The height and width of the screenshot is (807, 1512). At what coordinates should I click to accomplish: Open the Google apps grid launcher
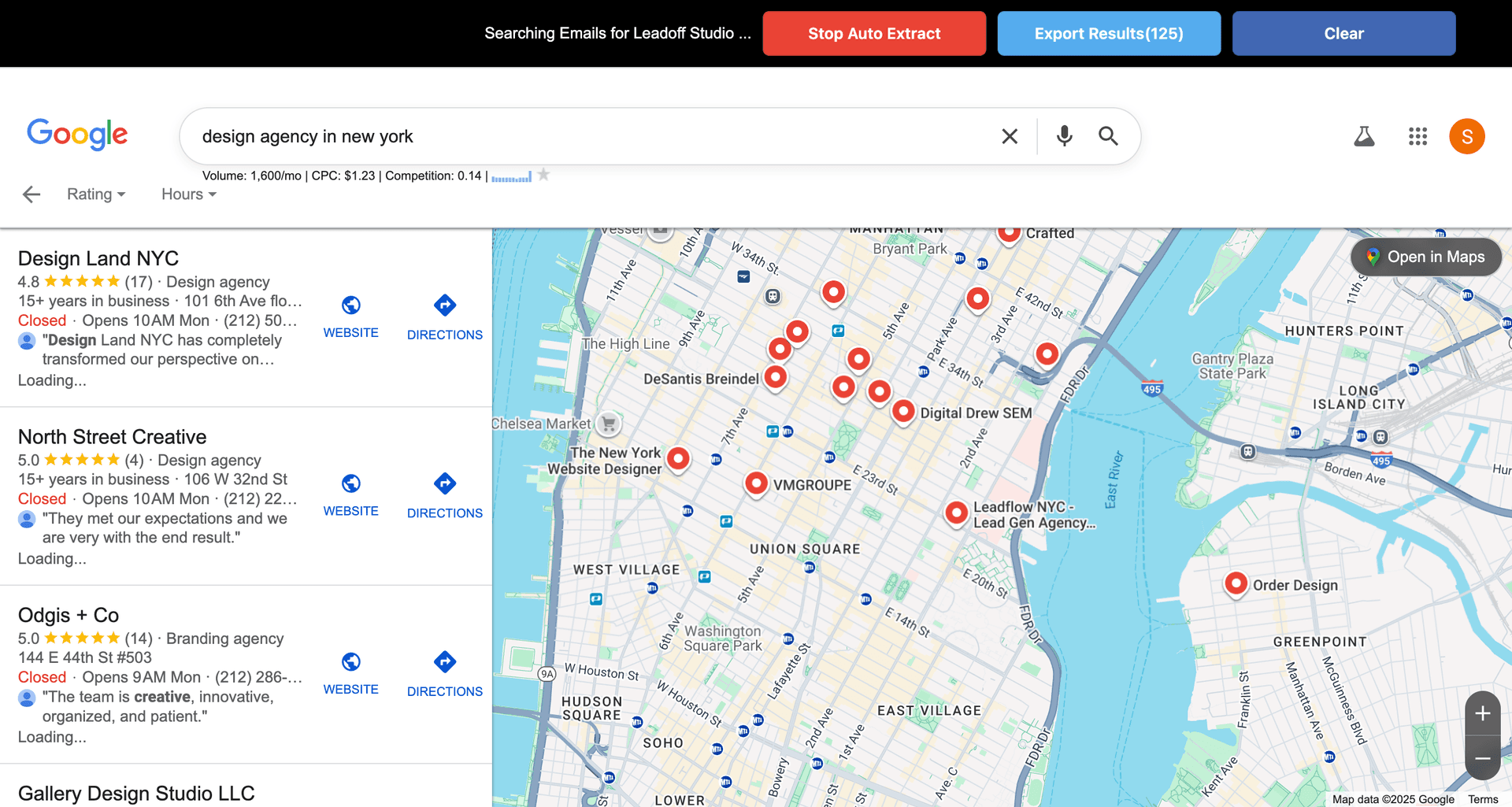tap(1417, 136)
